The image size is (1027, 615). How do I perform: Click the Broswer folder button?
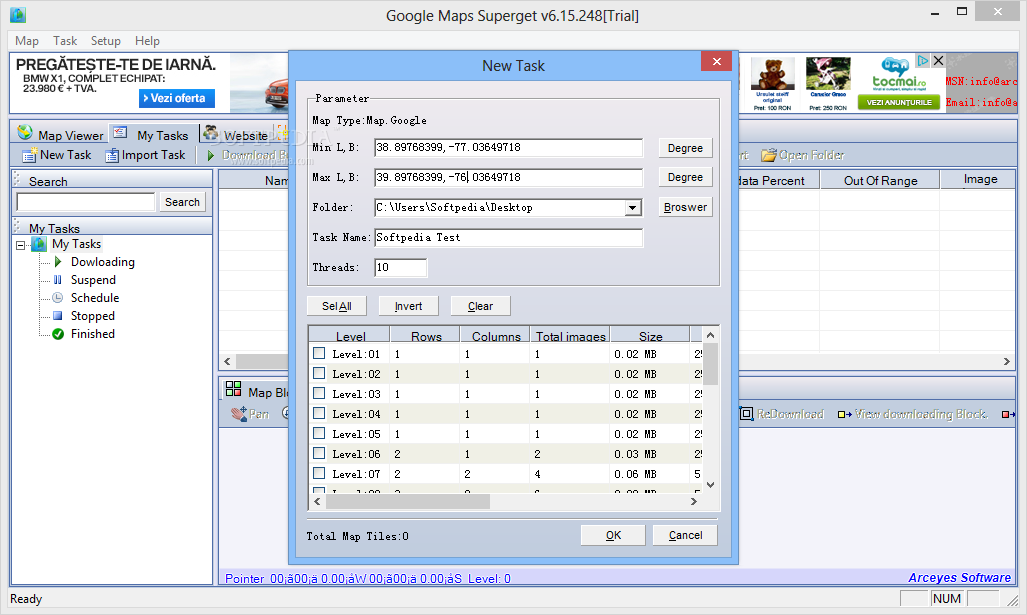point(685,207)
